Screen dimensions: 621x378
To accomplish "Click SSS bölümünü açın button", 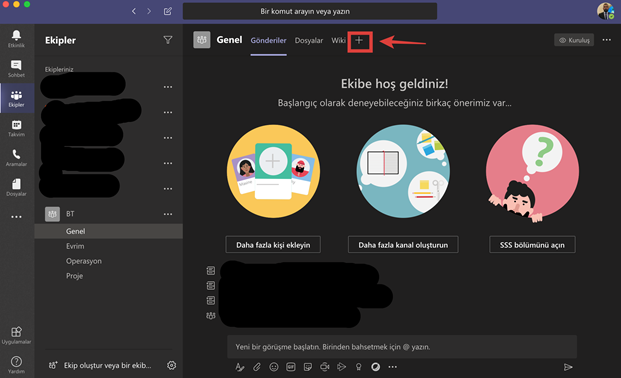I will [x=532, y=245].
